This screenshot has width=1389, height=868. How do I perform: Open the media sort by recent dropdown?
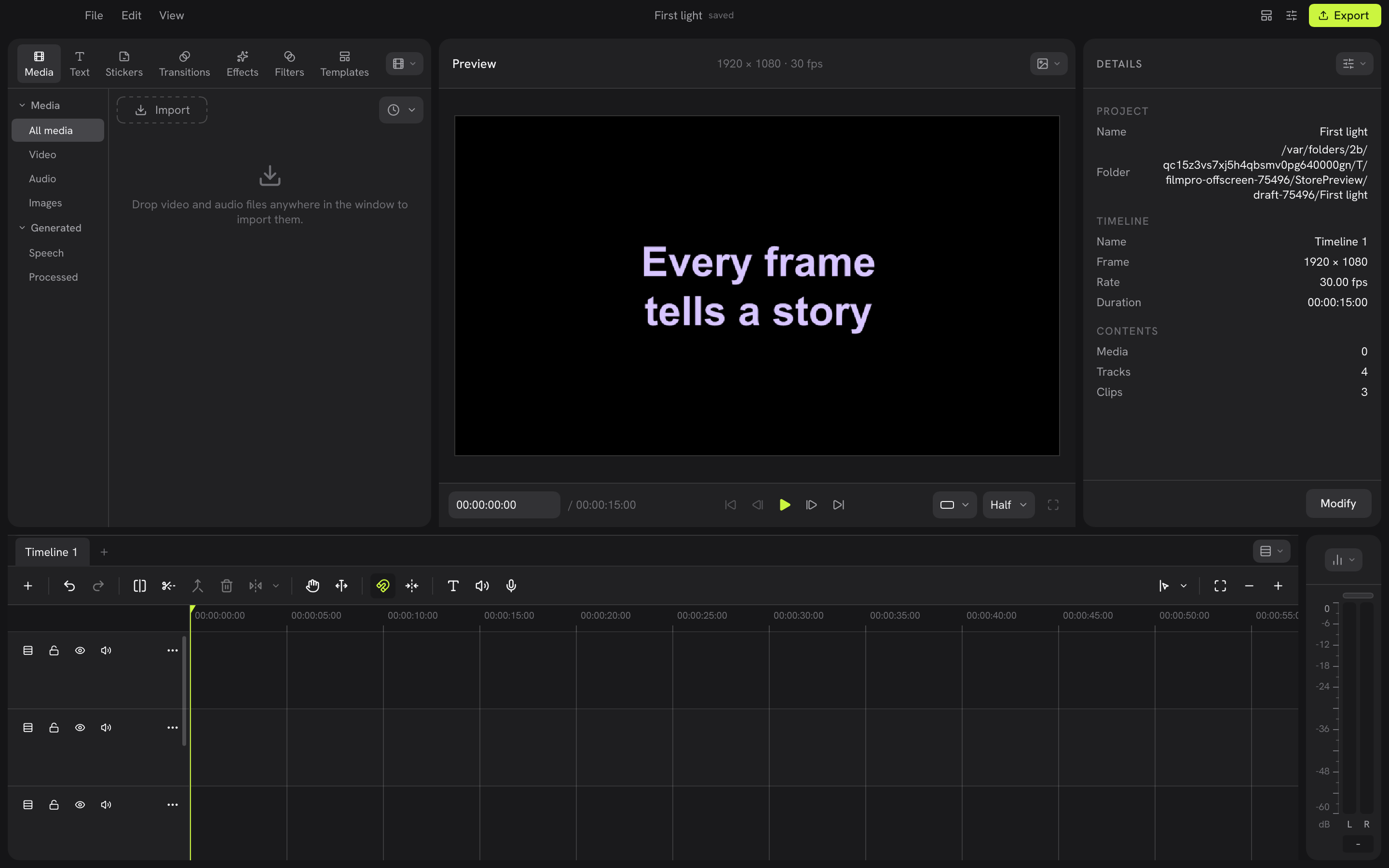coord(401,109)
